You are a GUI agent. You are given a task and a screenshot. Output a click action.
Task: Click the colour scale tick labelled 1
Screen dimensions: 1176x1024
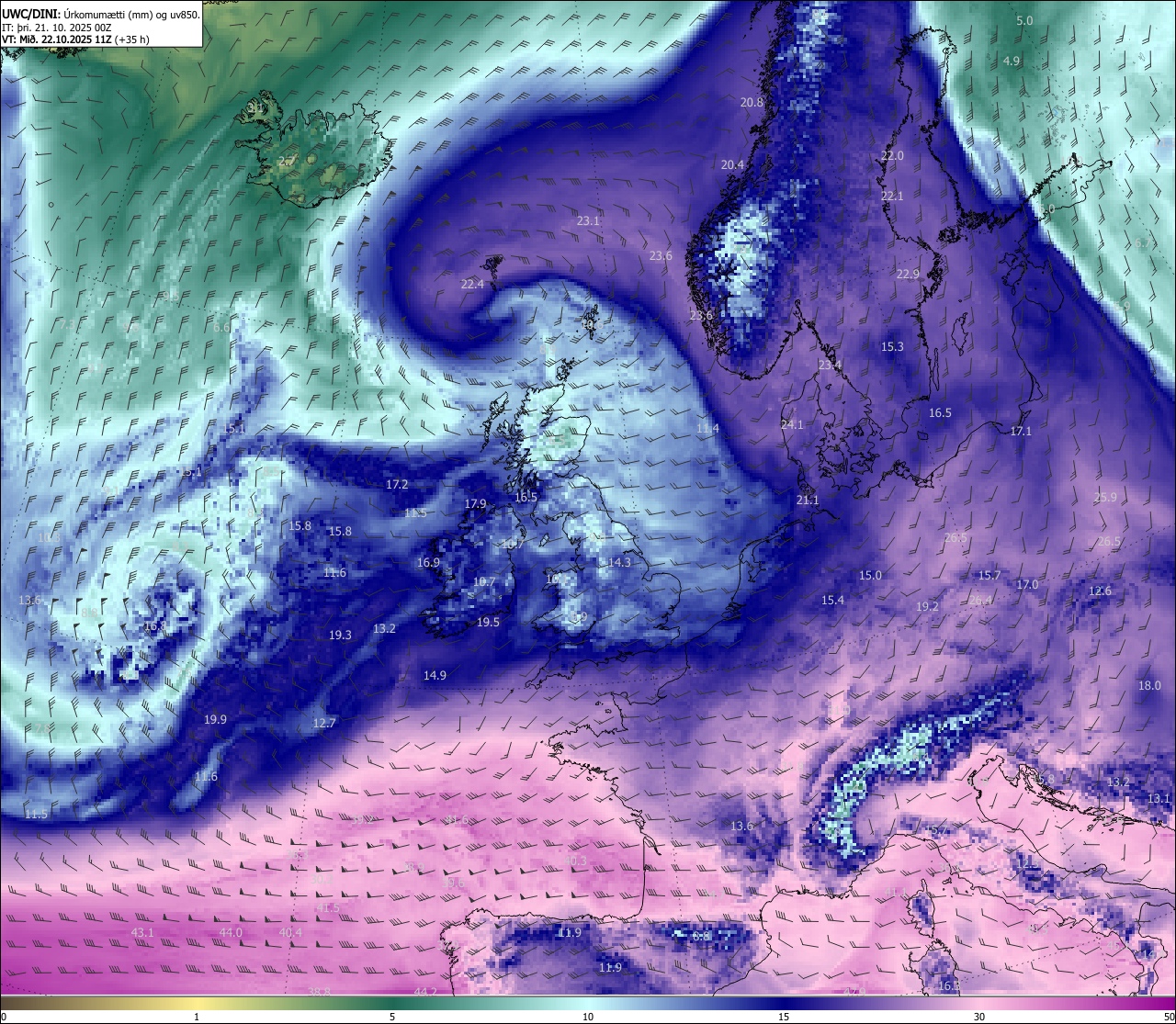pos(197,1017)
